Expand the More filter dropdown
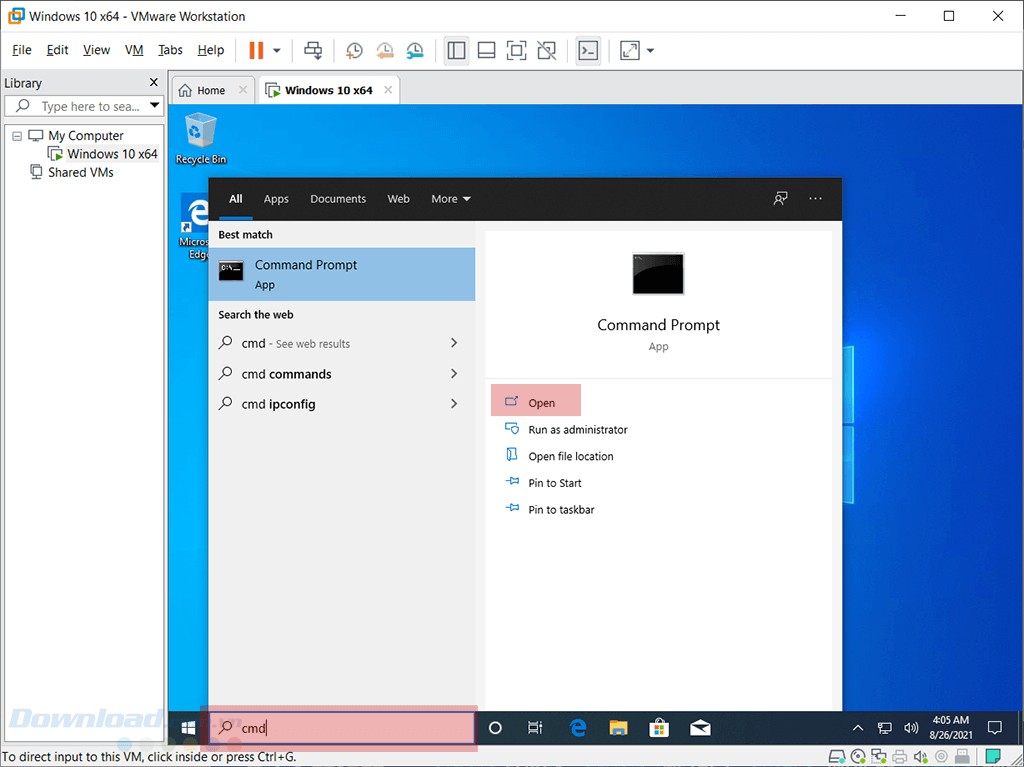Image resolution: width=1024 pixels, height=767 pixels. [450, 199]
